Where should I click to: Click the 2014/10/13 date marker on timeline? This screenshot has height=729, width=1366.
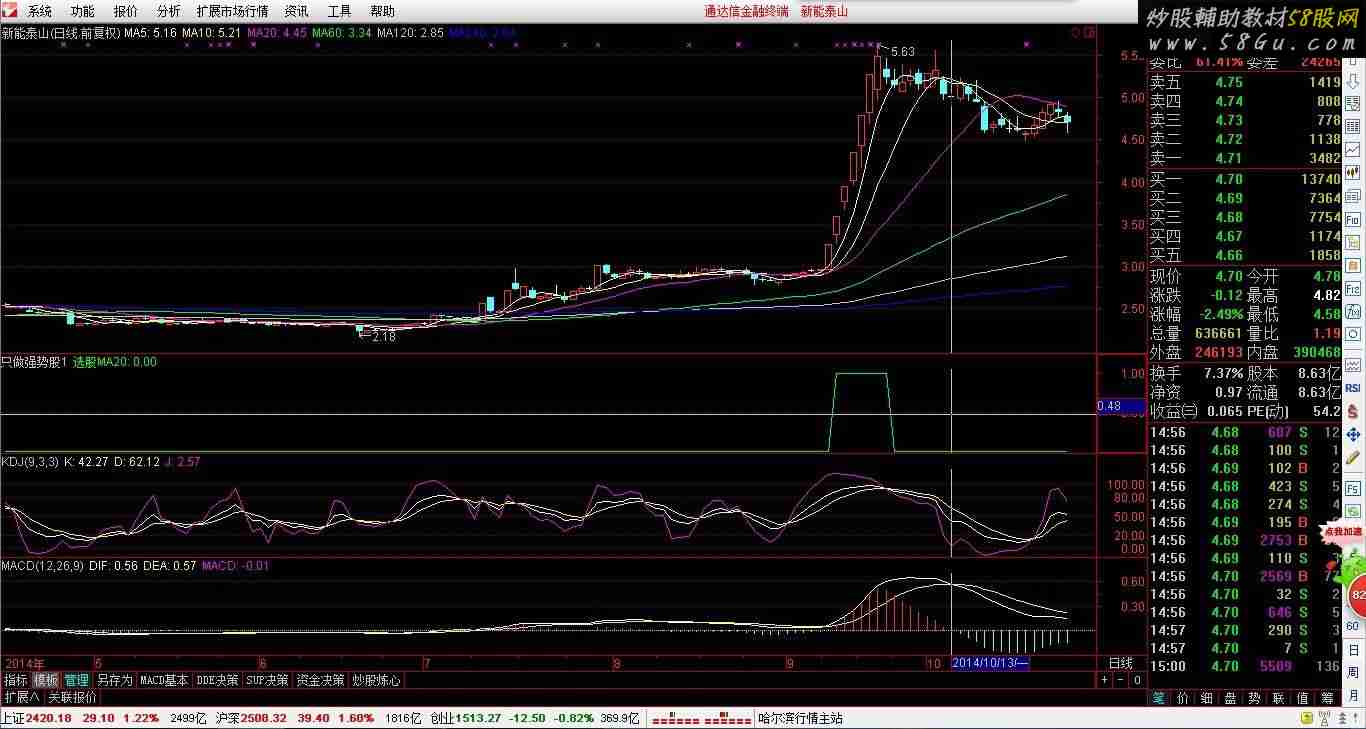[x=990, y=663]
